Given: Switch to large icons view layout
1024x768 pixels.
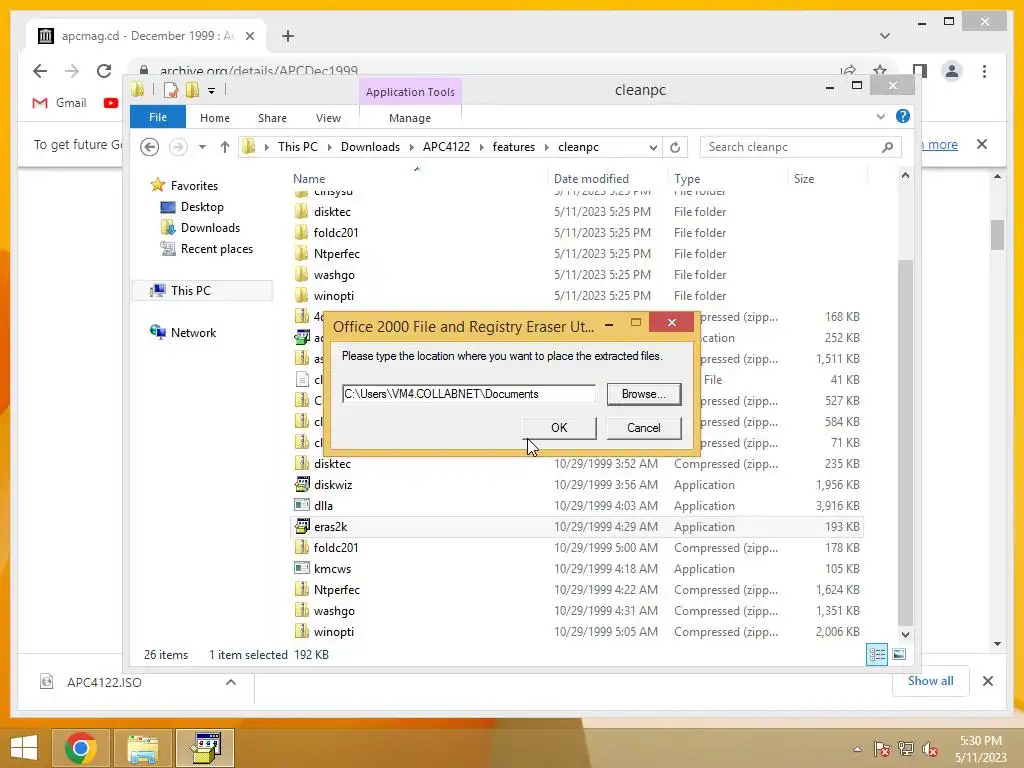Looking at the screenshot, I should [899, 654].
